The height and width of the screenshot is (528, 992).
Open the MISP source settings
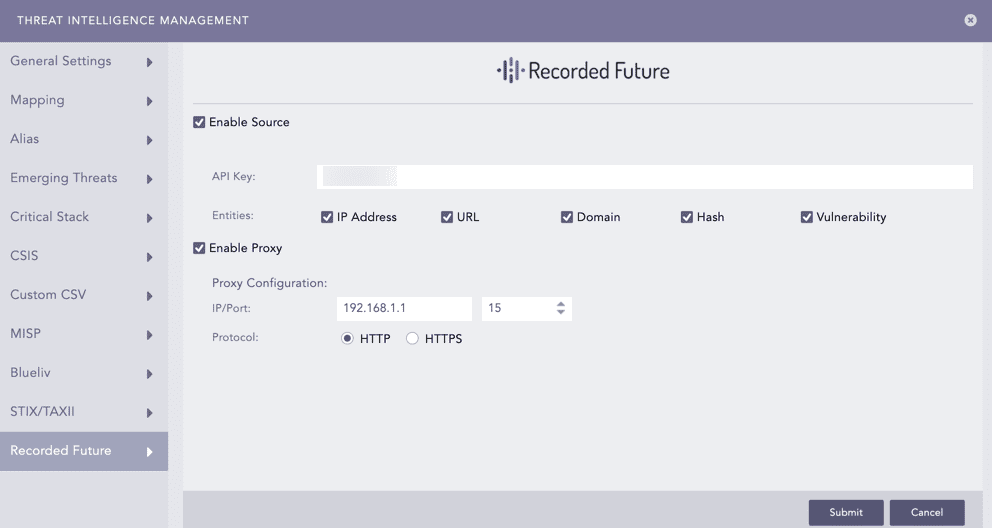click(x=25, y=334)
